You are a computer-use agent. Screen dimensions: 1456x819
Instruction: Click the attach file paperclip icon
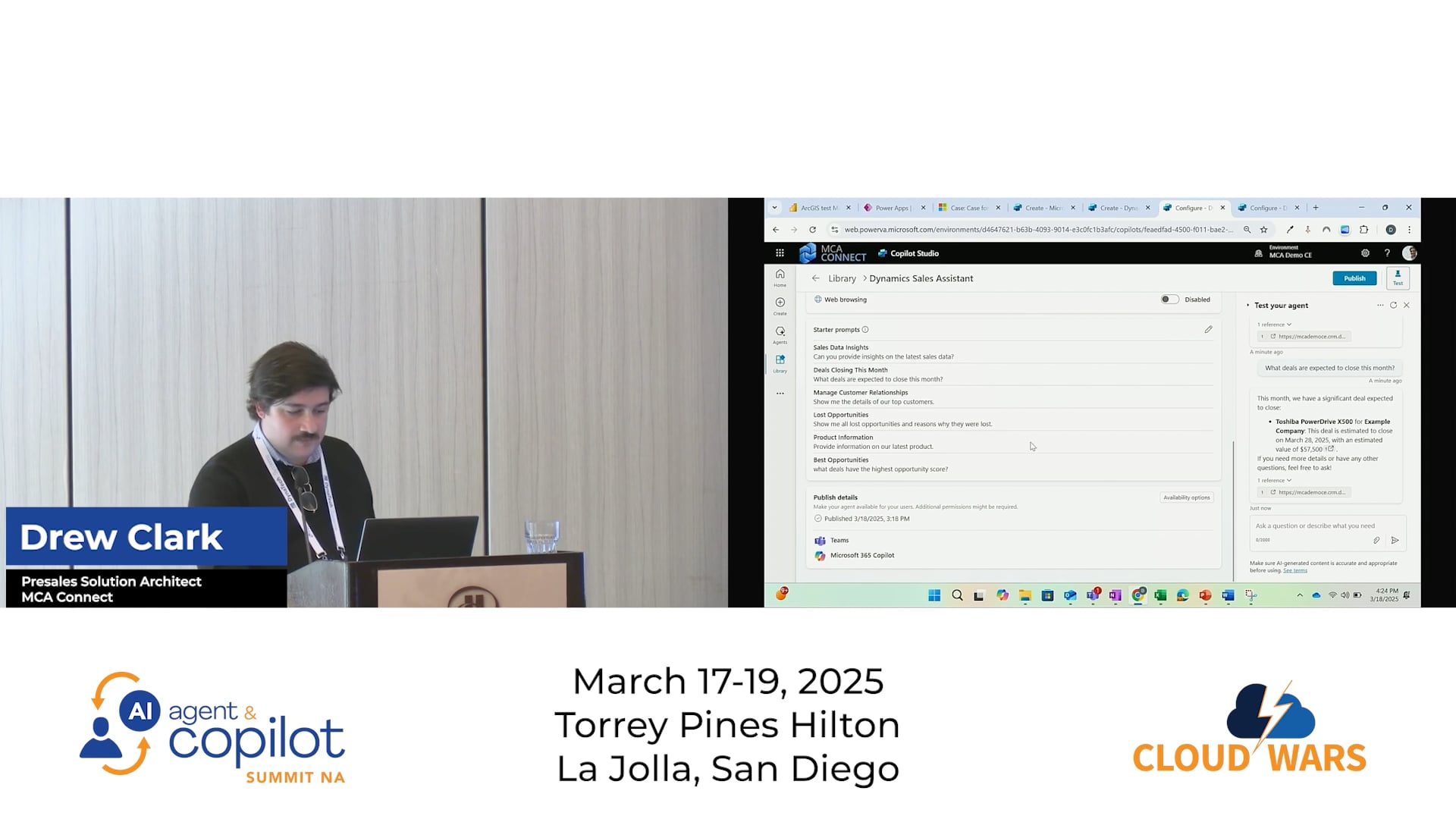tap(1376, 541)
